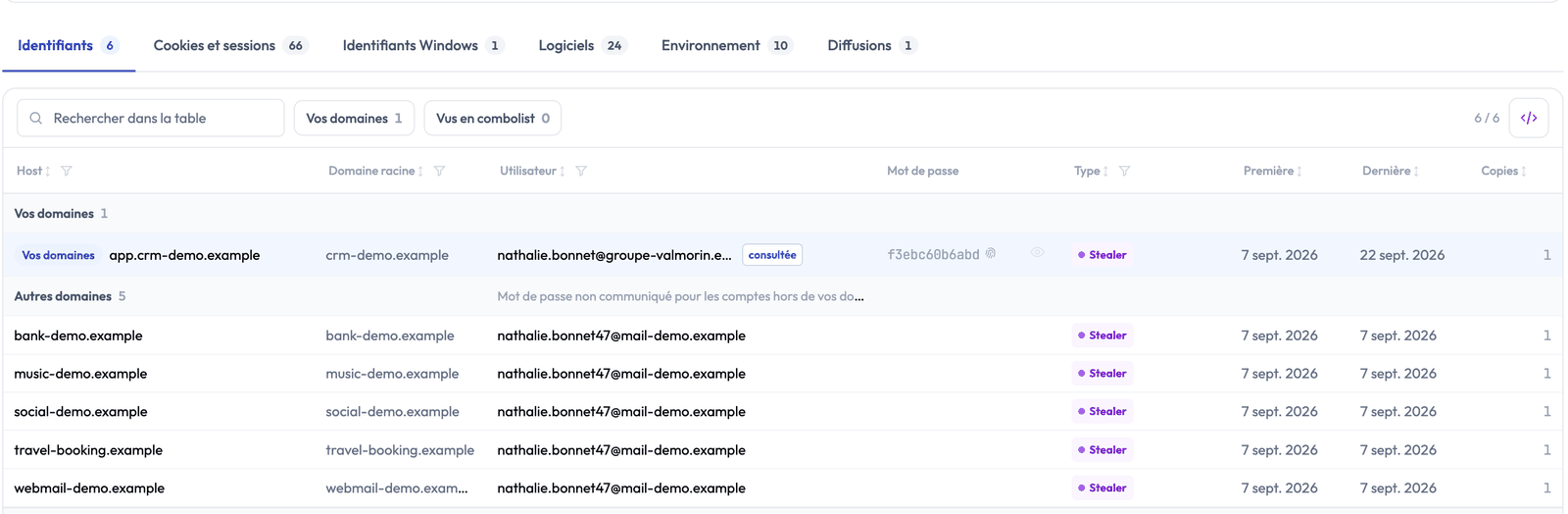Select host app.crm-demo.example
The width and height of the screenshot is (1568, 514).
[184, 255]
